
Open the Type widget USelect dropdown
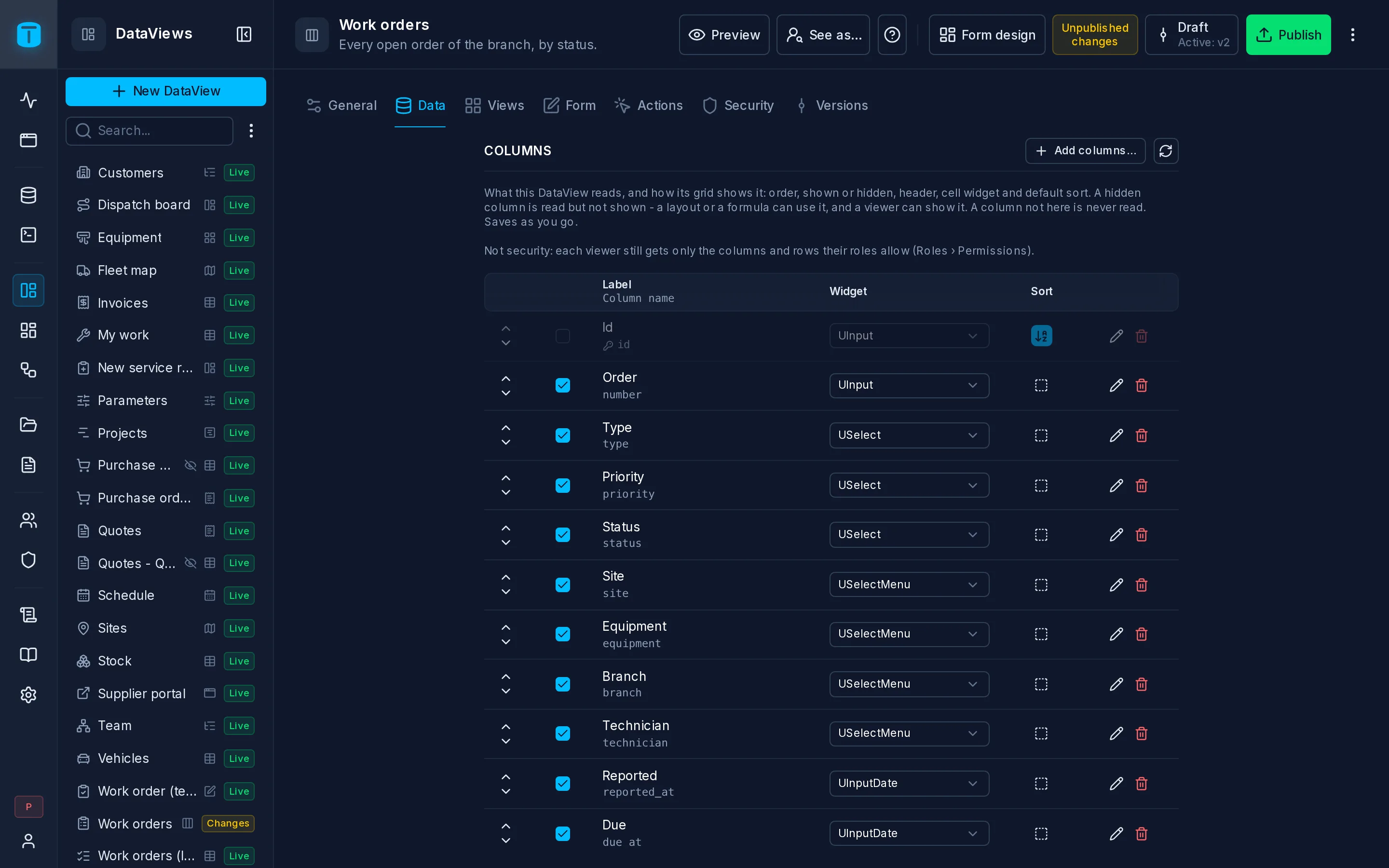909,435
